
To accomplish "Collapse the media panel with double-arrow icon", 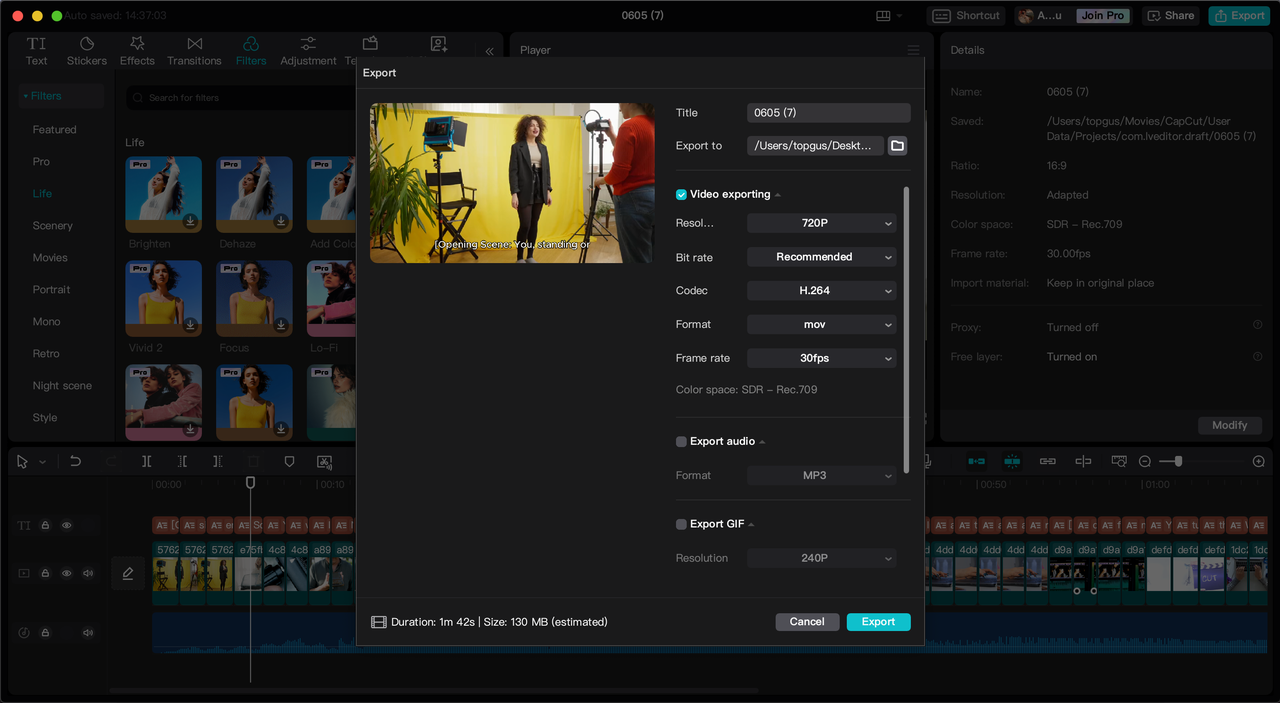I will click(x=489, y=51).
